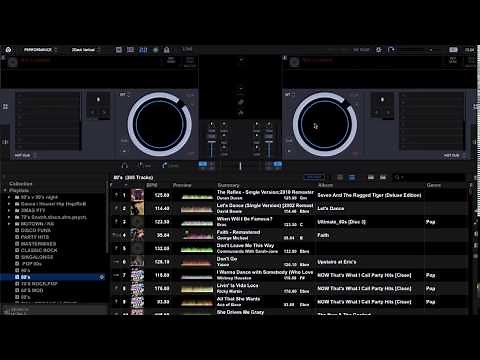Click the headphone icon below the left deck
The width and height of the screenshot is (480, 360).
click(x=125, y=165)
